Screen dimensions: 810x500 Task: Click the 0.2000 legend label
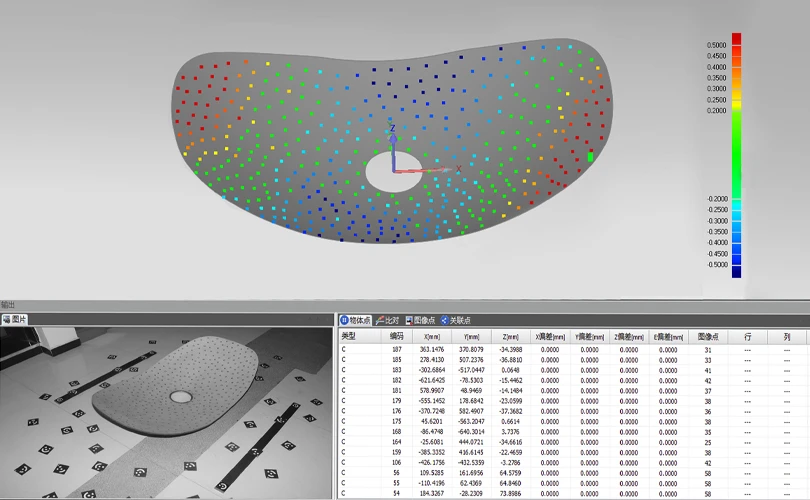tap(716, 111)
